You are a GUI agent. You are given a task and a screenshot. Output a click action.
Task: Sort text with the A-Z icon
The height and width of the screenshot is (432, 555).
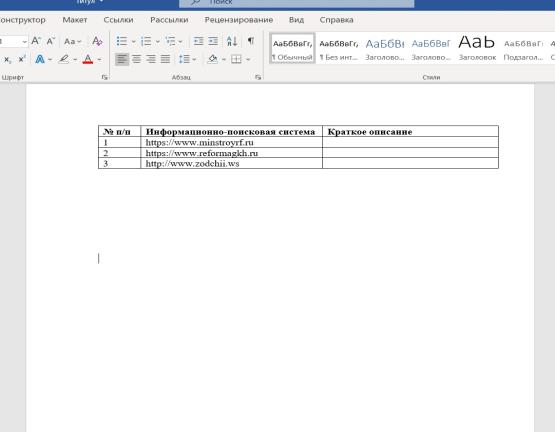click(232, 41)
